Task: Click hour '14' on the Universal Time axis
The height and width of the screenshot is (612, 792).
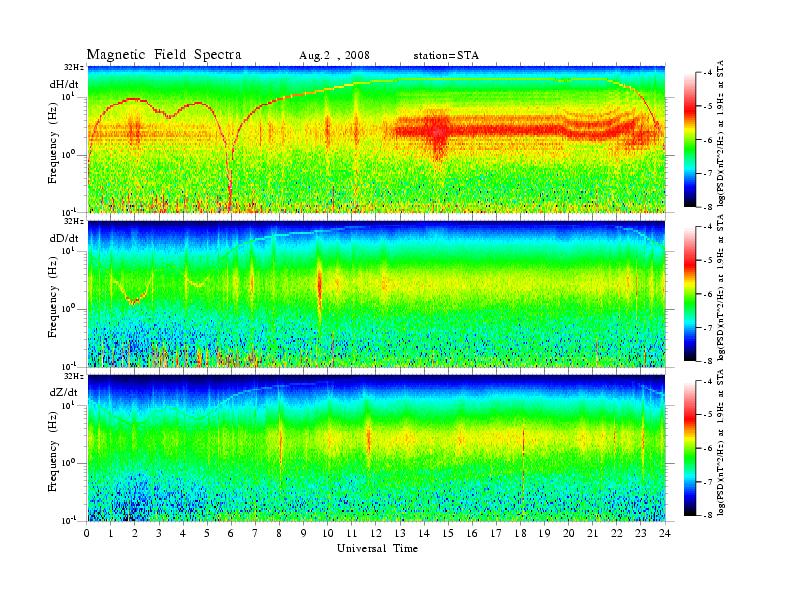Action: pos(424,533)
